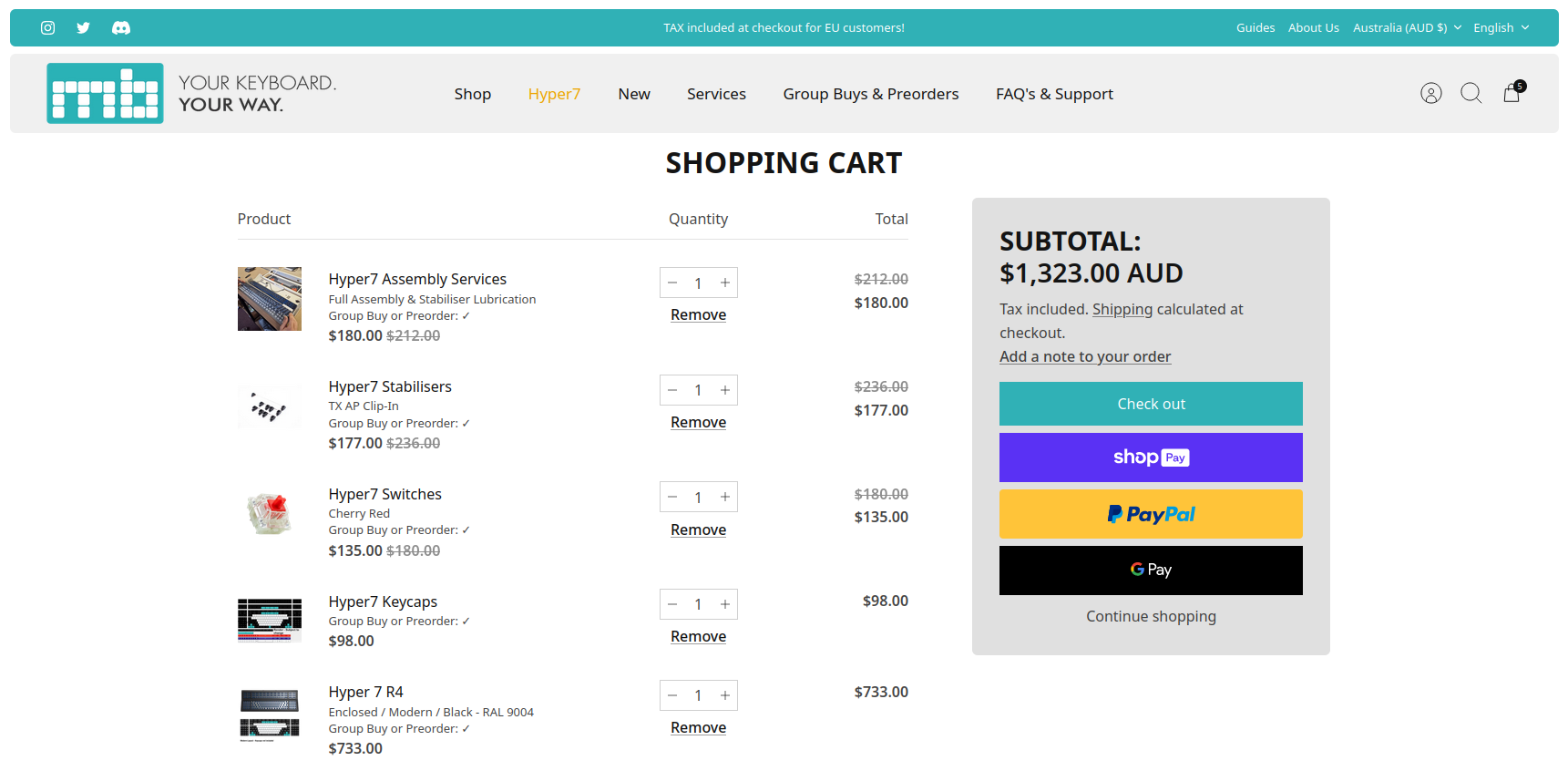Click Hyper7 Stabilisers quantity field
The width and height of the screenshot is (1568, 771).
pyautogui.click(x=699, y=390)
